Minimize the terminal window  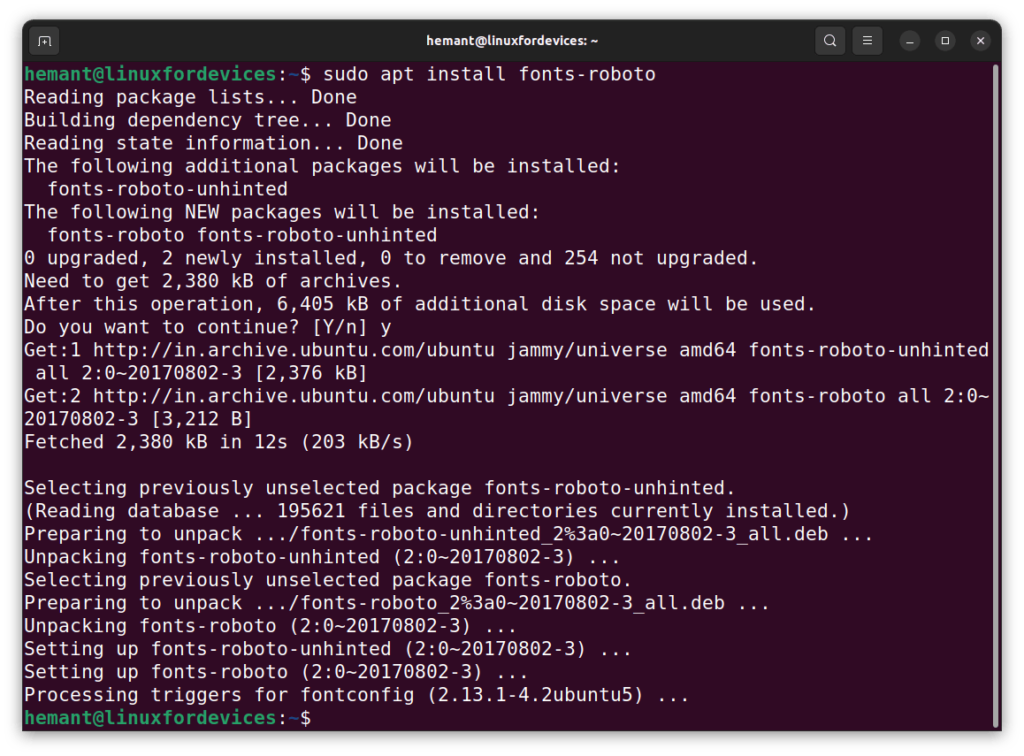[909, 40]
